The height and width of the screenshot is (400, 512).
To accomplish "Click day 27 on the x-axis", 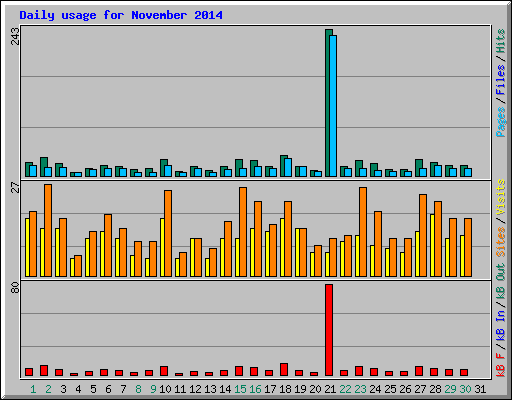I will coord(420,389).
